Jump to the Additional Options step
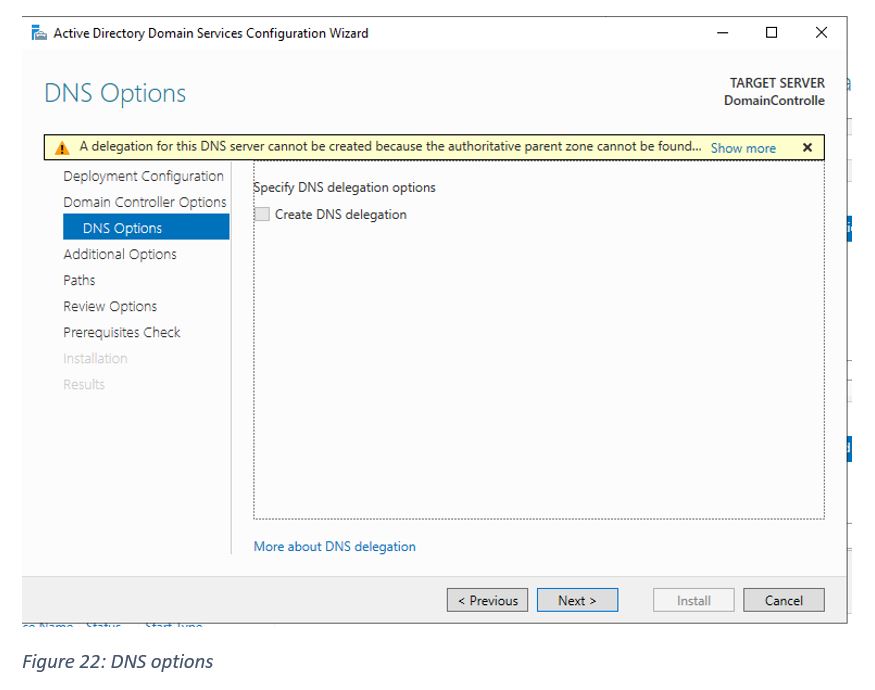Viewport: 875px width, 690px height. point(120,254)
